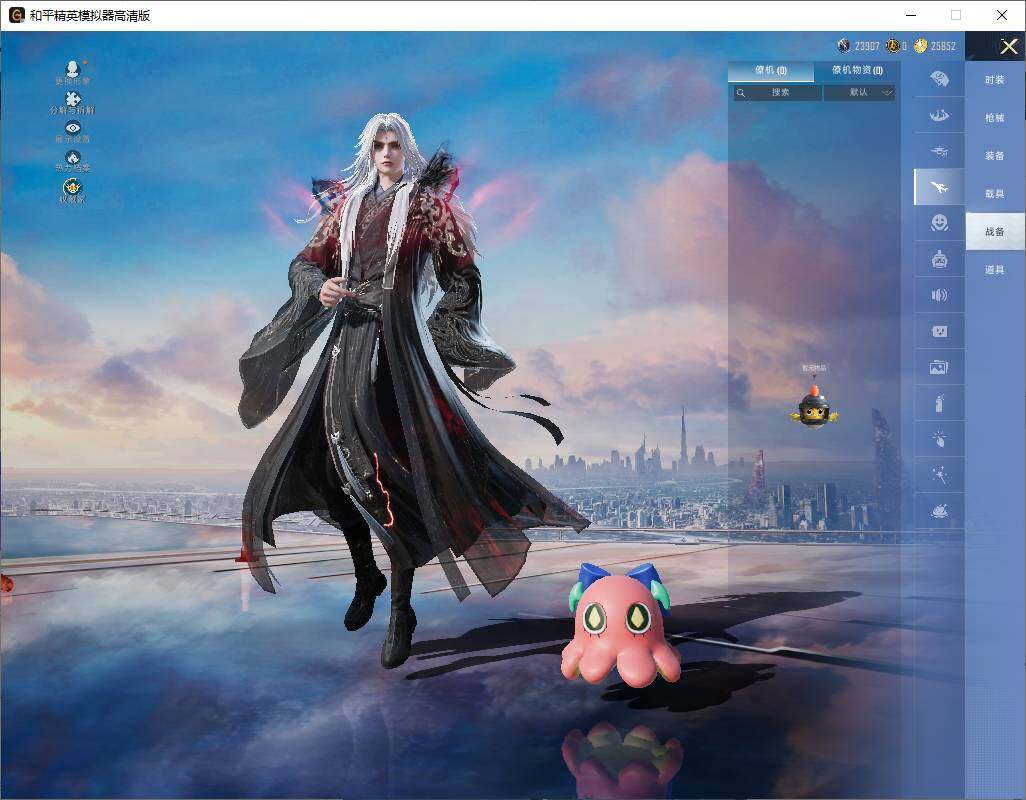The image size is (1026, 800).
Task: Click the change avatar icon at top left
Action: point(73,68)
